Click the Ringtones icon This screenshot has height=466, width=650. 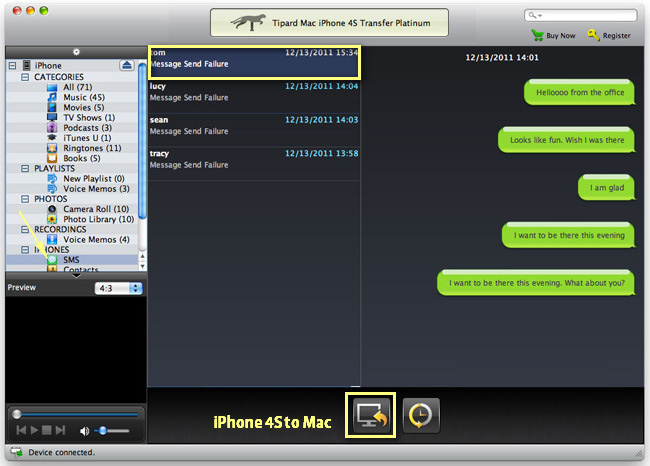52,148
